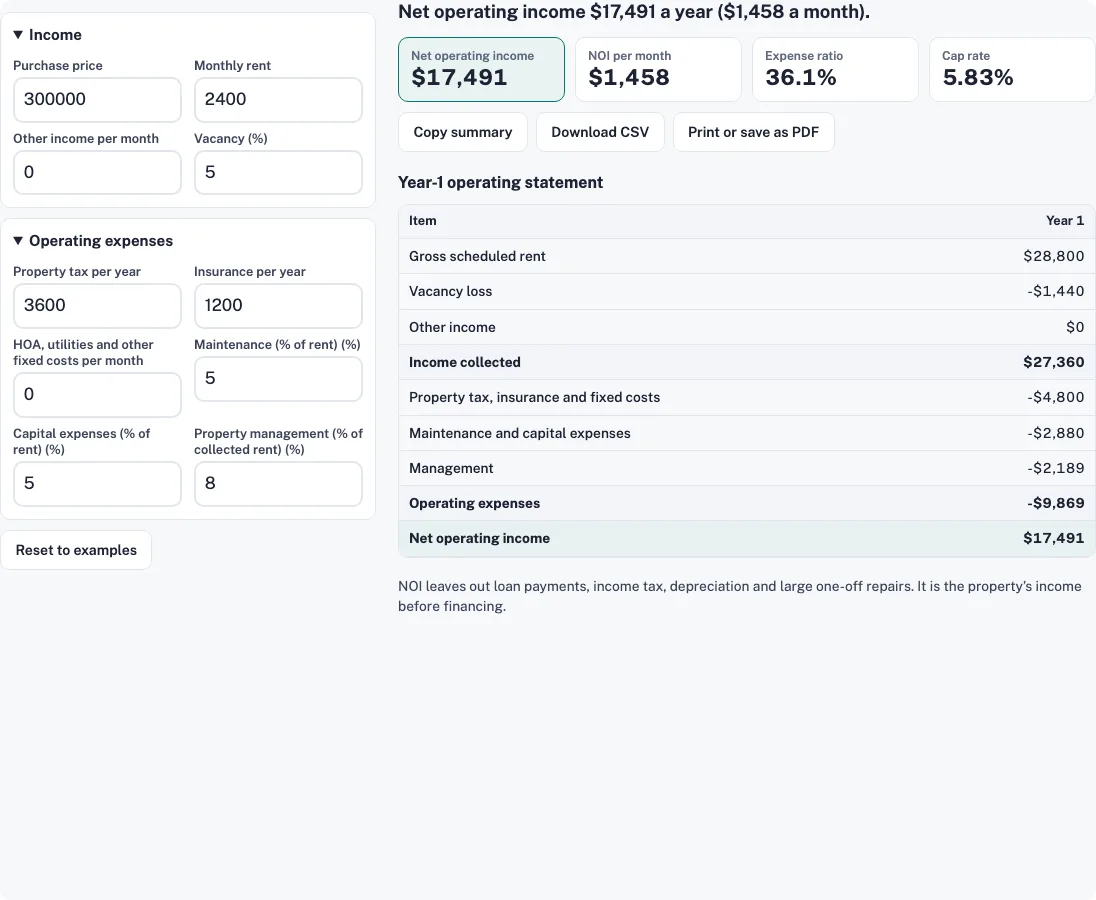1096x900 pixels.
Task: Click the Maintenance percent of rent field
Action: (x=278, y=379)
